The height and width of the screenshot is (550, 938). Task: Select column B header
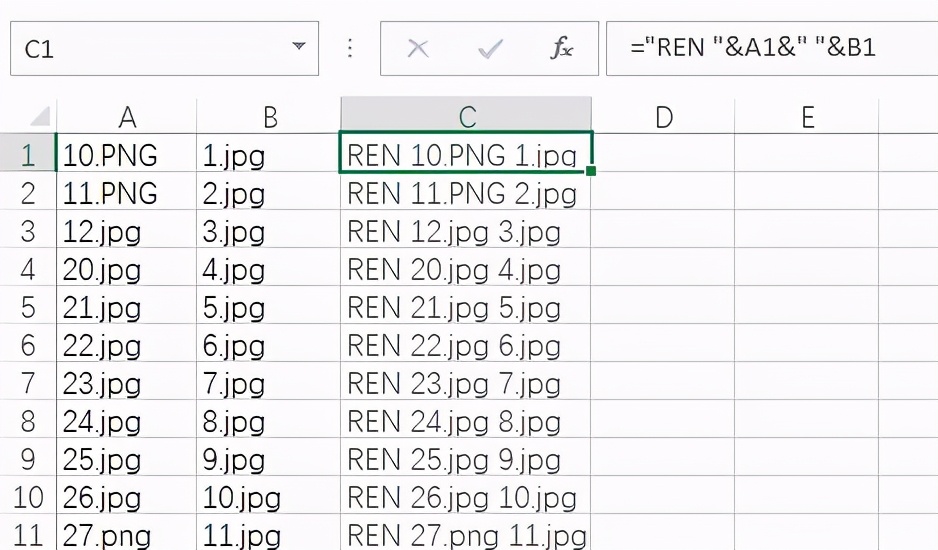click(x=269, y=117)
